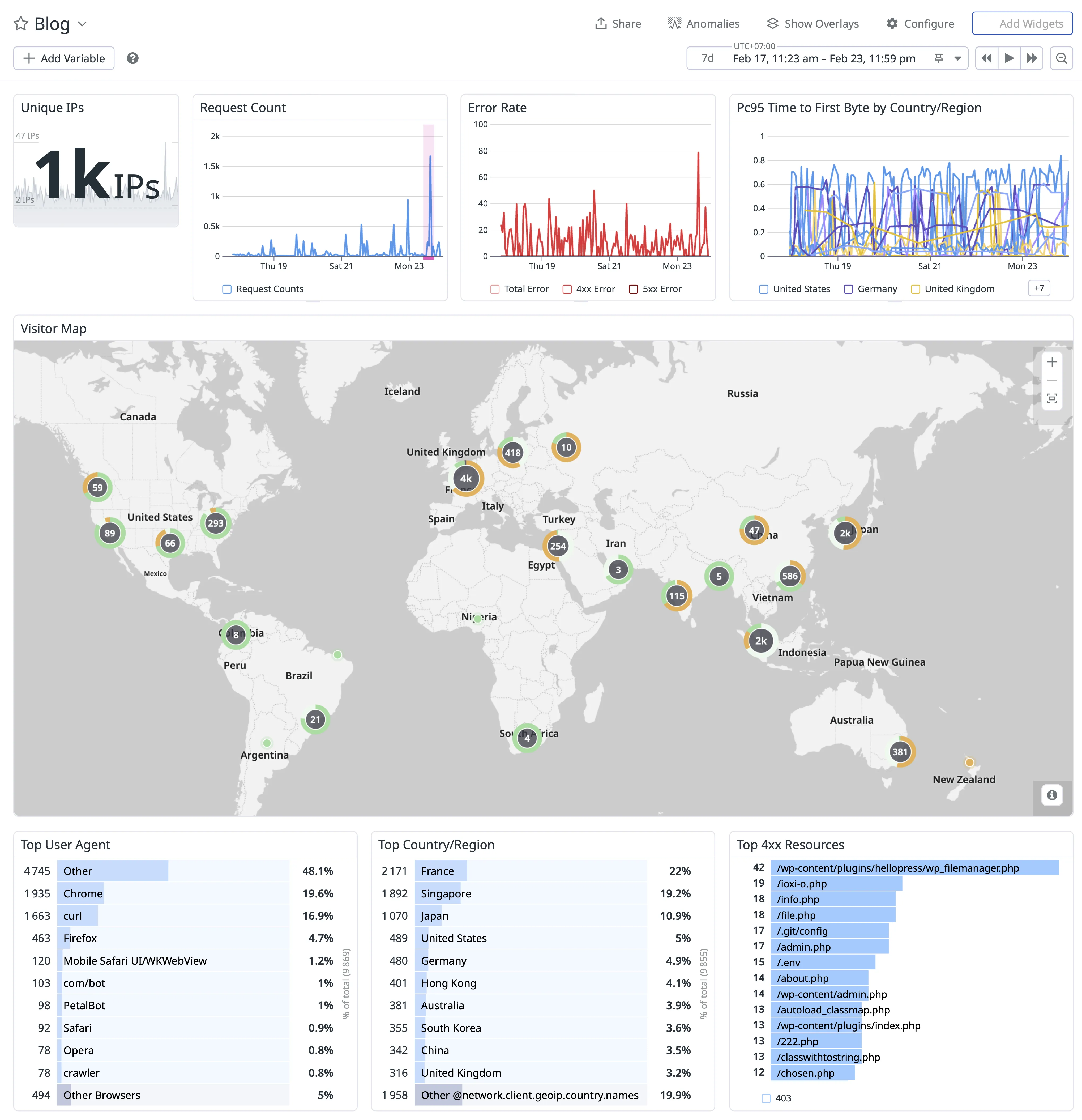Open the info icon on the Visitor Map
Viewport: 1082px width, 1120px height.
click(1052, 794)
